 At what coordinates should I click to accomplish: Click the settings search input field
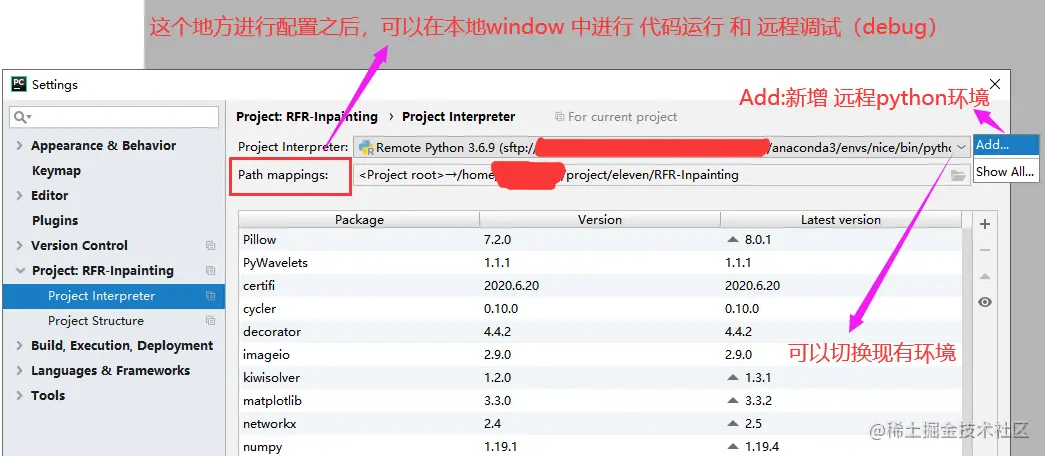(114, 117)
